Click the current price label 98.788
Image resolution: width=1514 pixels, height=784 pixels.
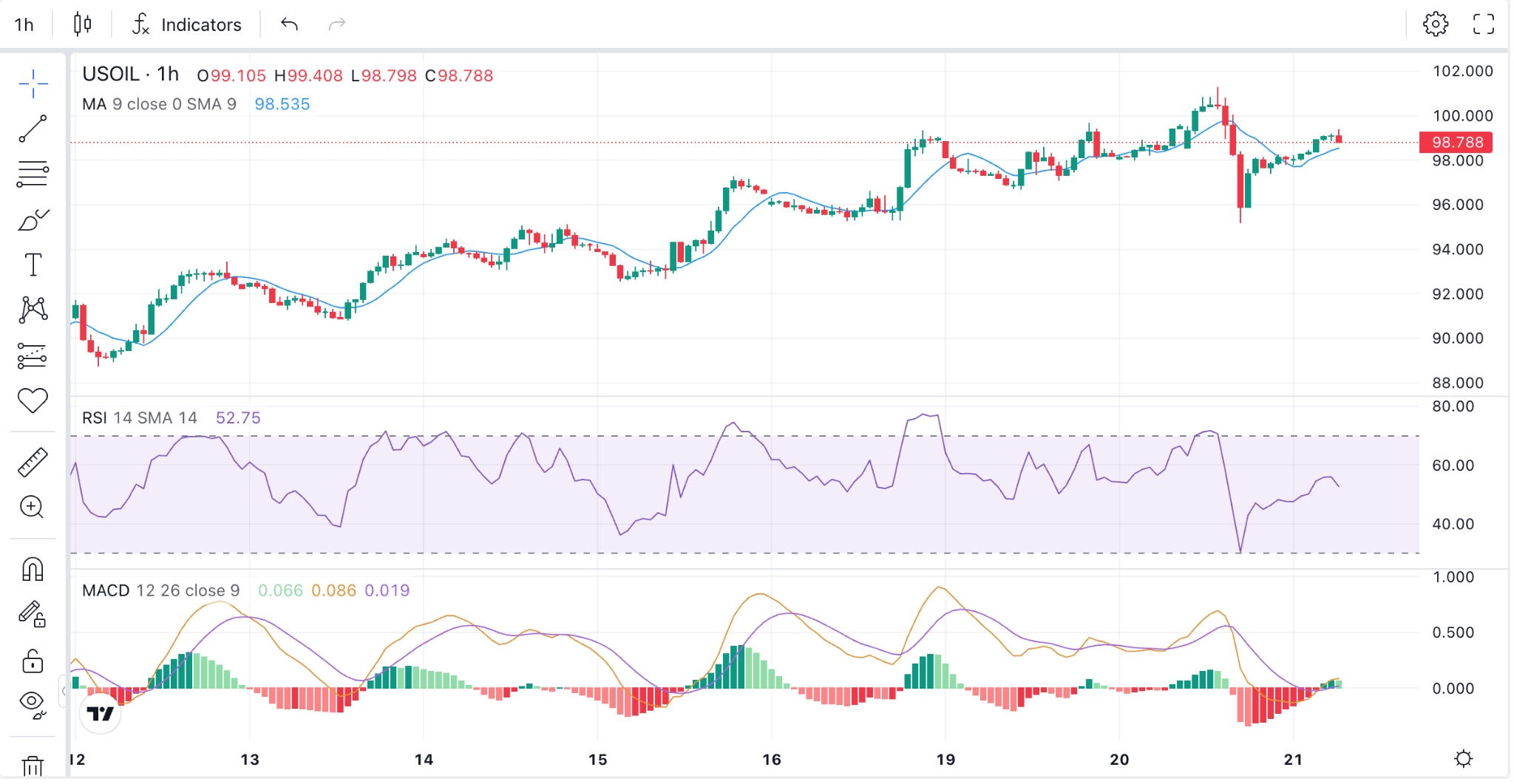click(x=1456, y=142)
